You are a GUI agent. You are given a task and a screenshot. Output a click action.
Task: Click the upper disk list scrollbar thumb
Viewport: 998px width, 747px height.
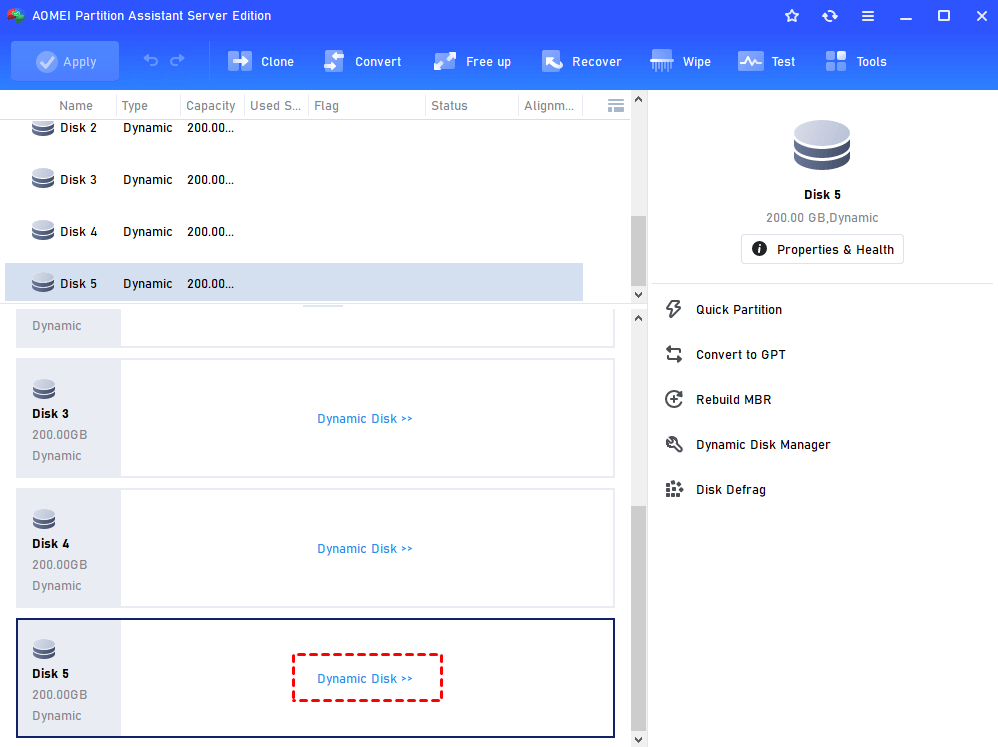click(x=638, y=251)
